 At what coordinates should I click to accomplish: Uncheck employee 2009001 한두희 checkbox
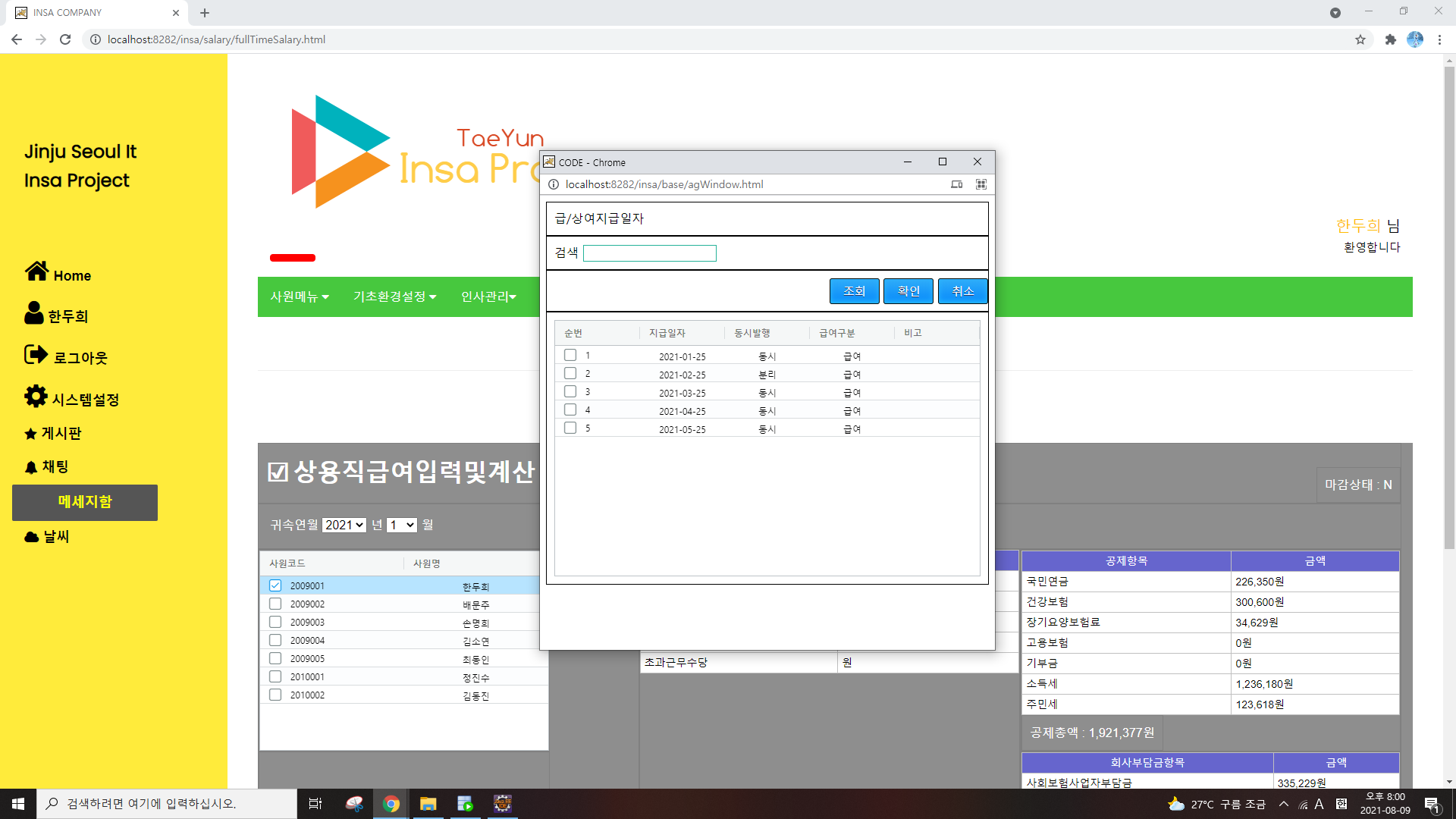tap(275, 585)
